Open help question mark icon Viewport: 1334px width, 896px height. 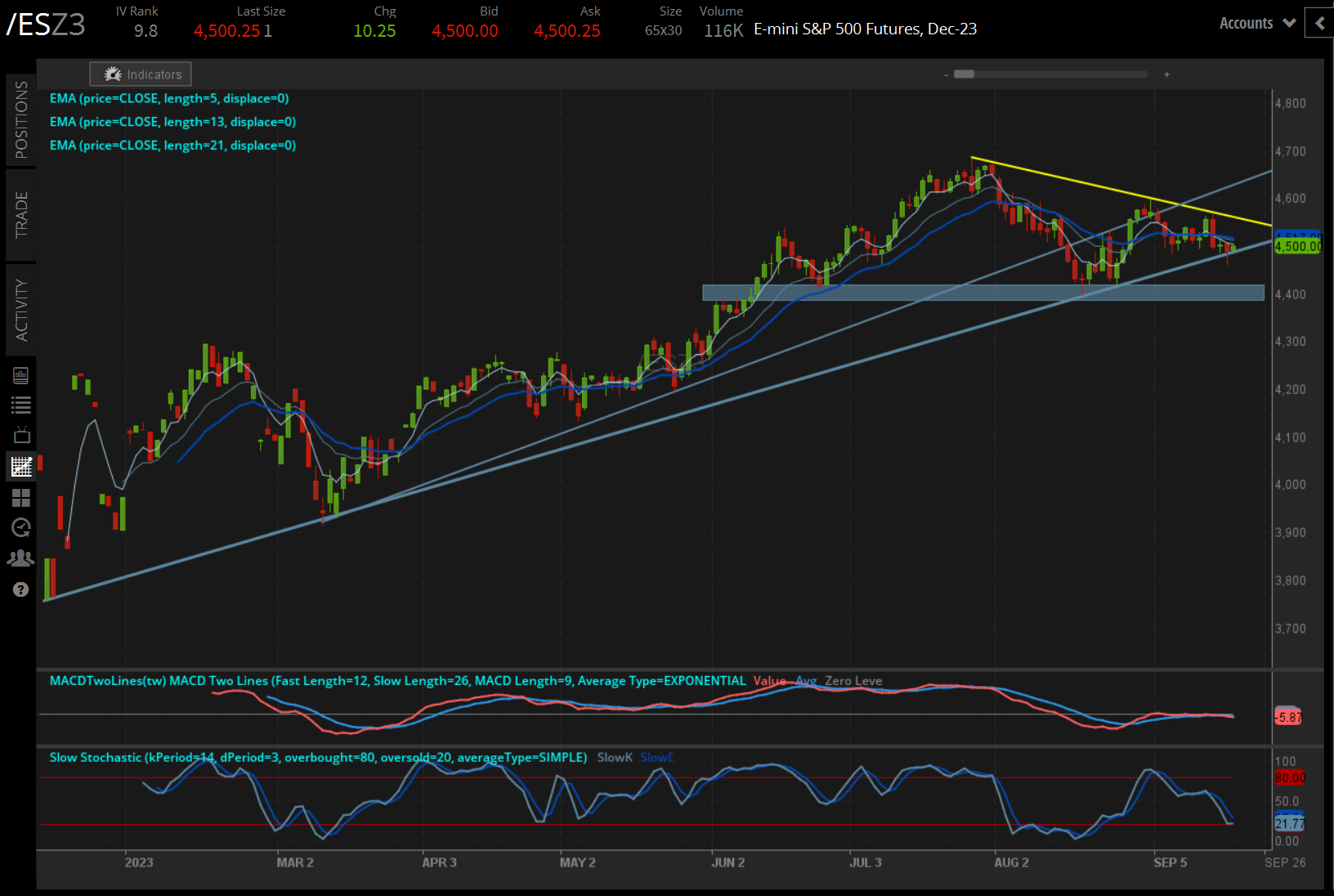point(21,589)
